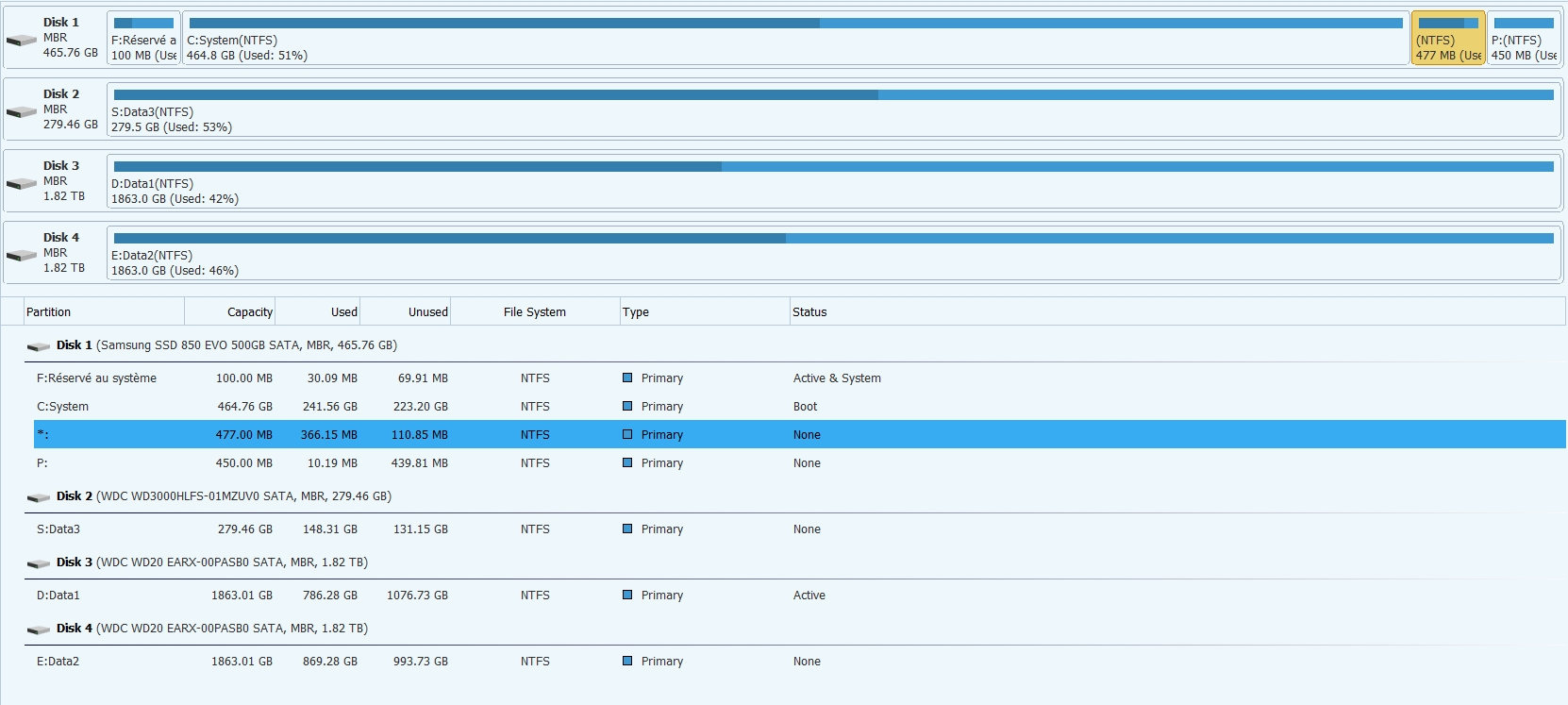1568x705 pixels.
Task: Click the '464.76 GB' capacity cell
Action: [245, 407]
